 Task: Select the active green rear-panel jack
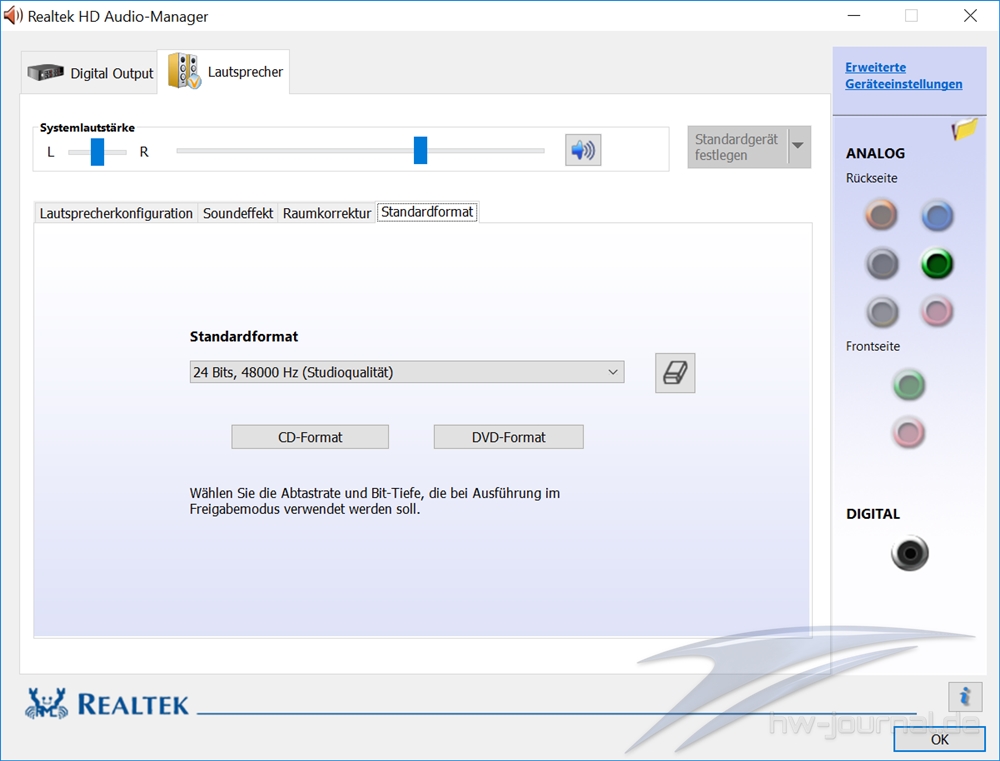(x=937, y=264)
